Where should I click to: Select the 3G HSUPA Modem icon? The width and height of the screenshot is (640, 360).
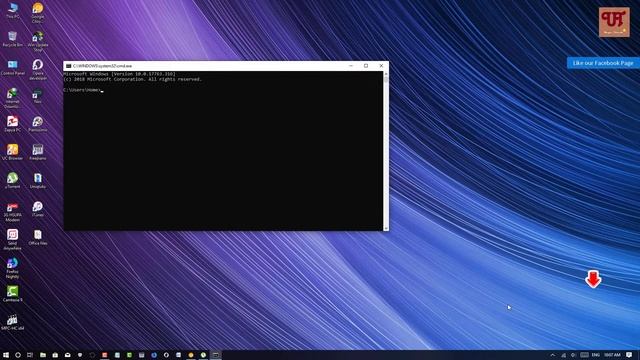12,211
